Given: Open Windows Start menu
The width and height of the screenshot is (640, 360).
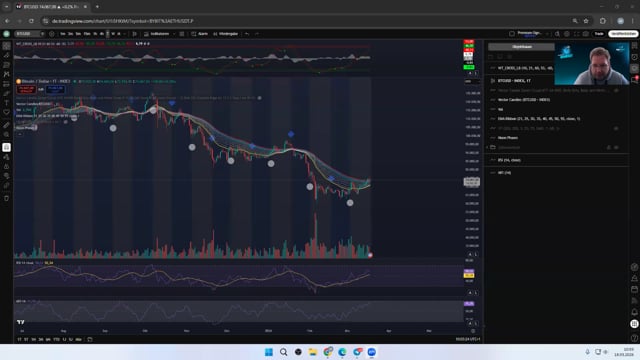Looking at the screenshot, I should 269,352.
